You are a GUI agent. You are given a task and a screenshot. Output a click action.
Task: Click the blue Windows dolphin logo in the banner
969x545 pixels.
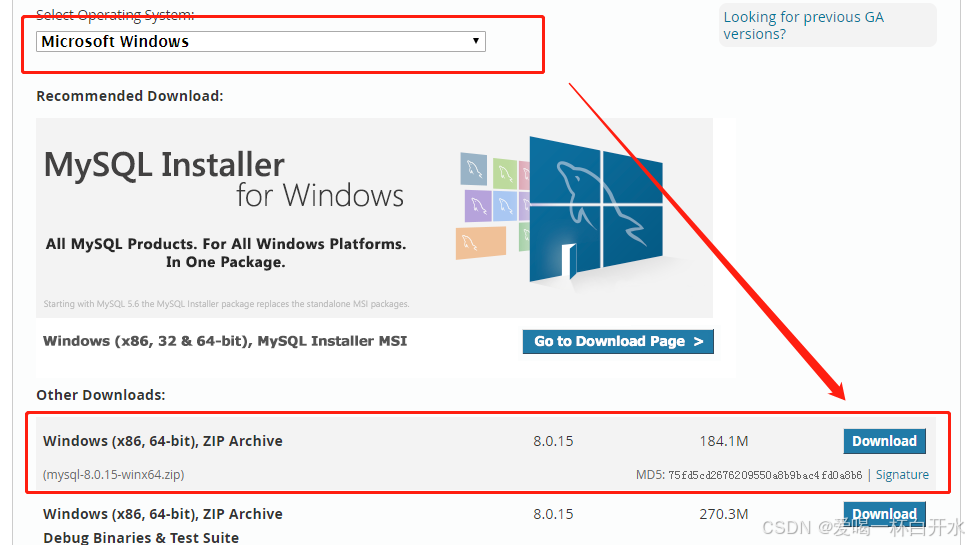pos(596,209)
